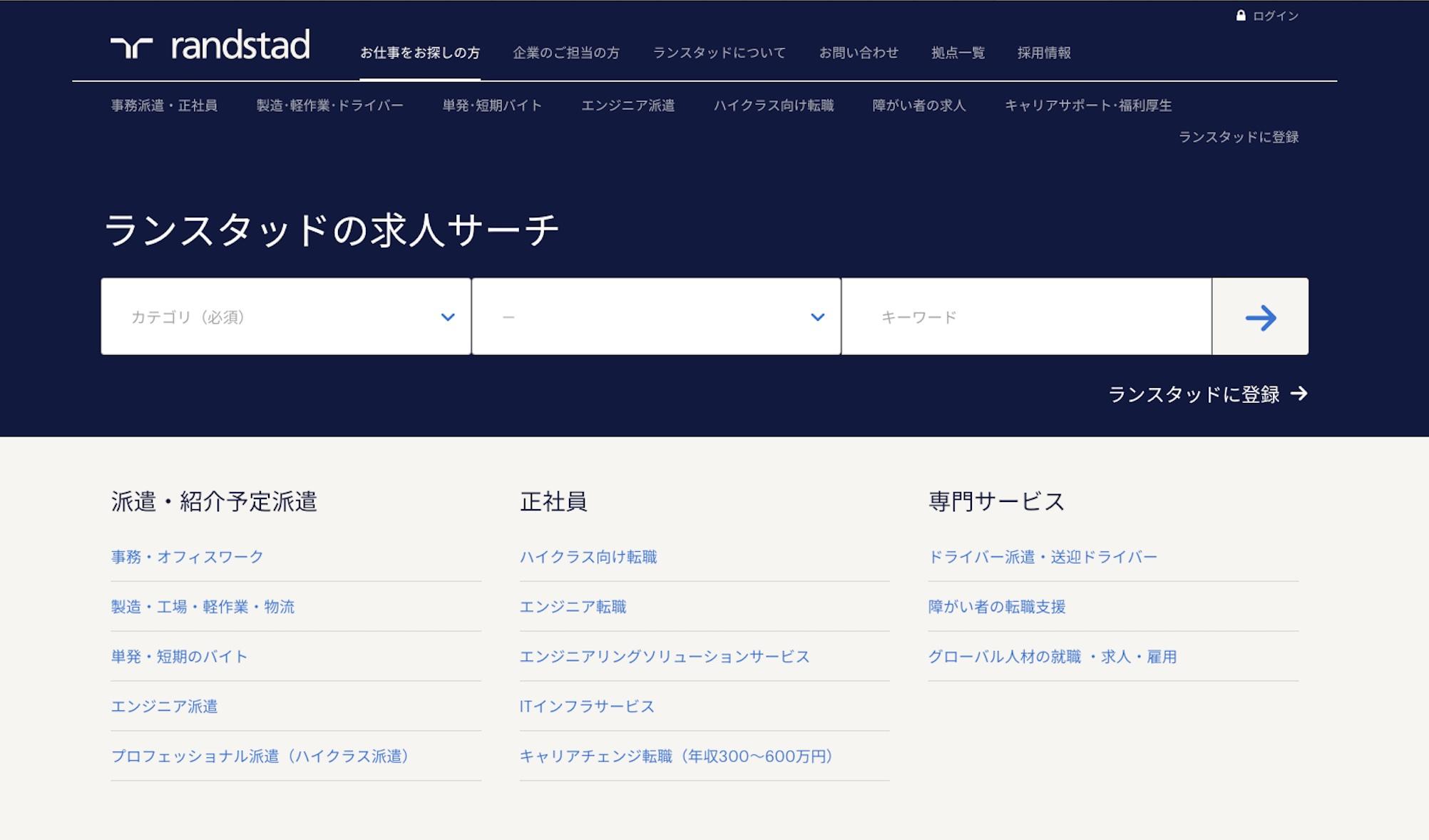Viewport: 1429px width, 840px height.
Task: Click arrow beside large ランスタッドに登録 link
Action: point(1299,394)
